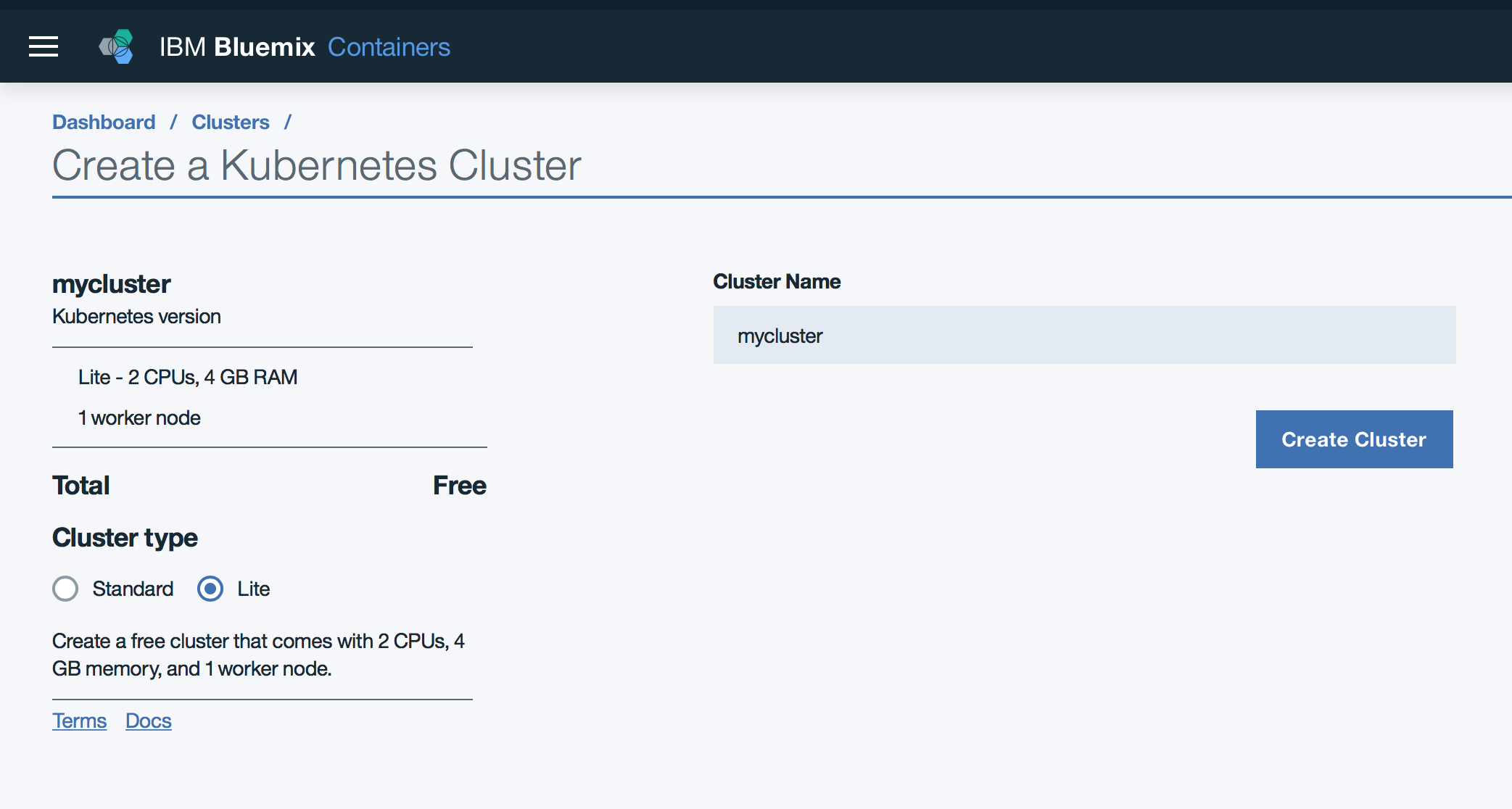Screen dimensions: 1512x809
Task: Navigate to Clusters breadcrumb
Action: [x=230, y=122]
